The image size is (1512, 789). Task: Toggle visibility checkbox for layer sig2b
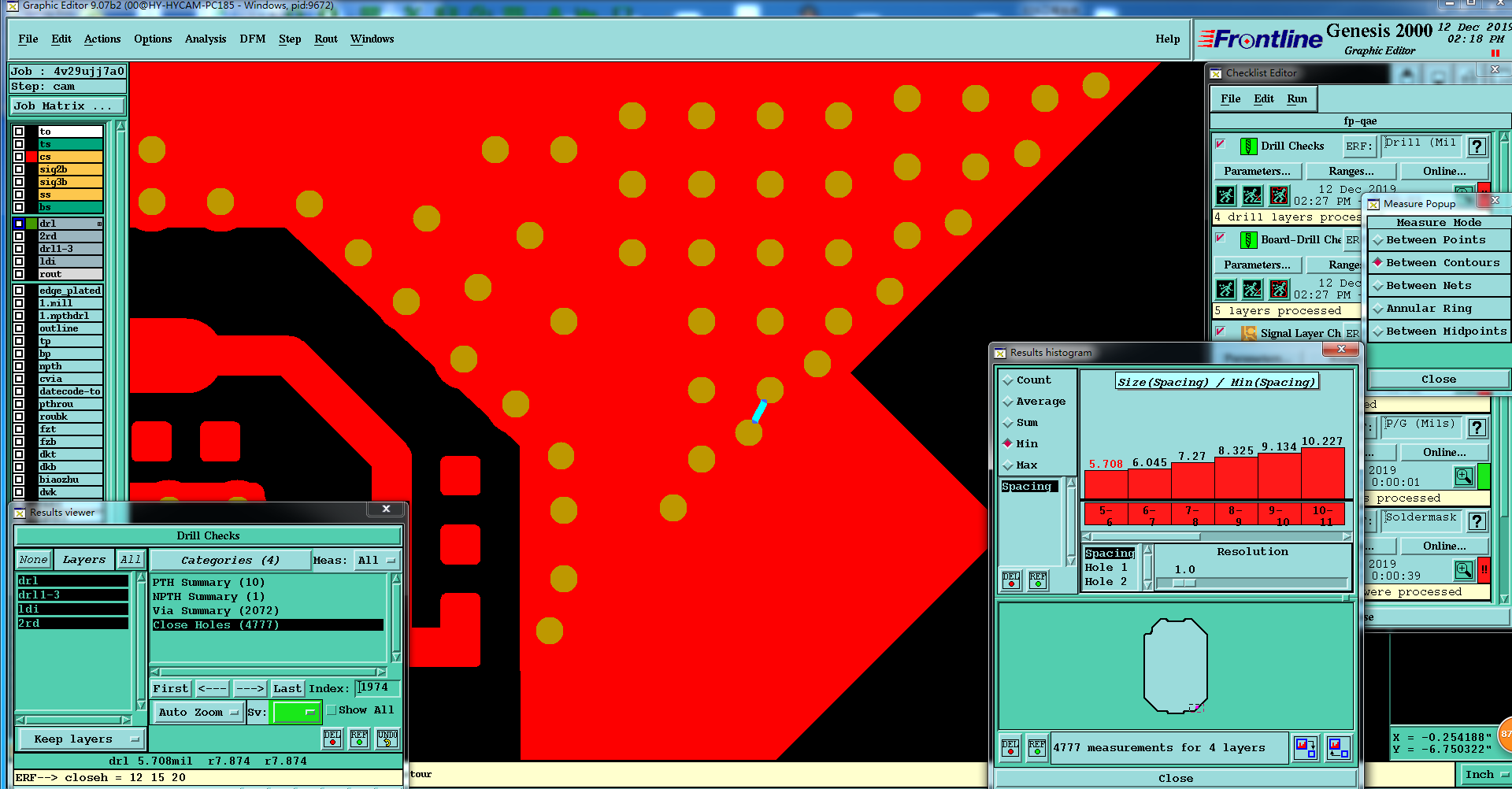click(x=19, y=169)
